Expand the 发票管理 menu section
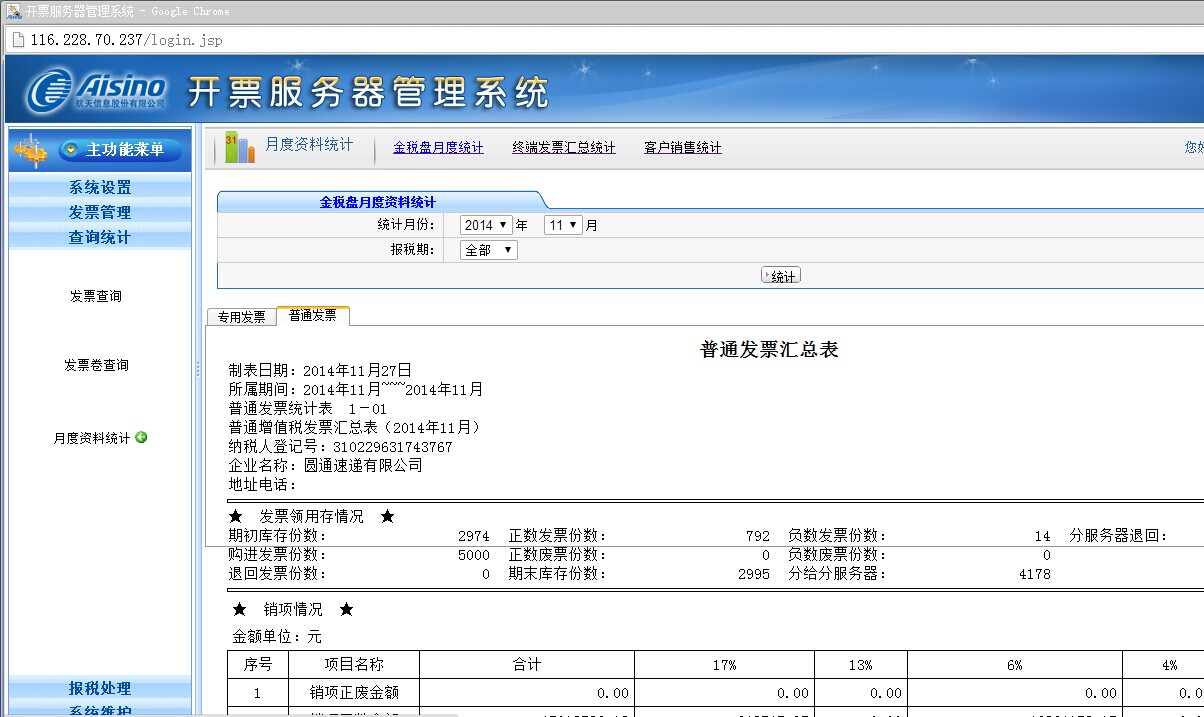1204x717 pixels. tap(99, 212)
